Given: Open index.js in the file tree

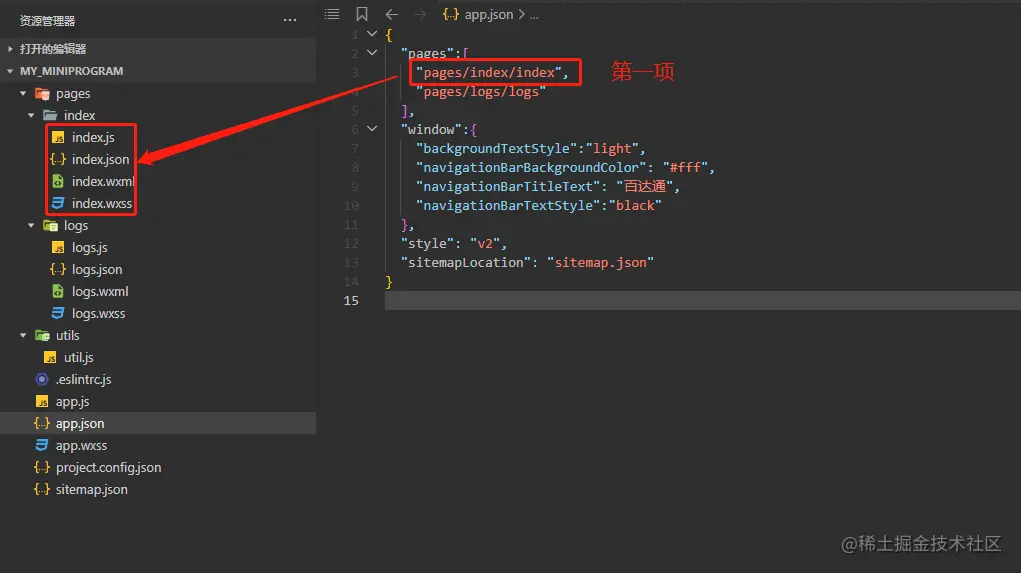Looking at the screenshot, I should [x=93, y=137].
